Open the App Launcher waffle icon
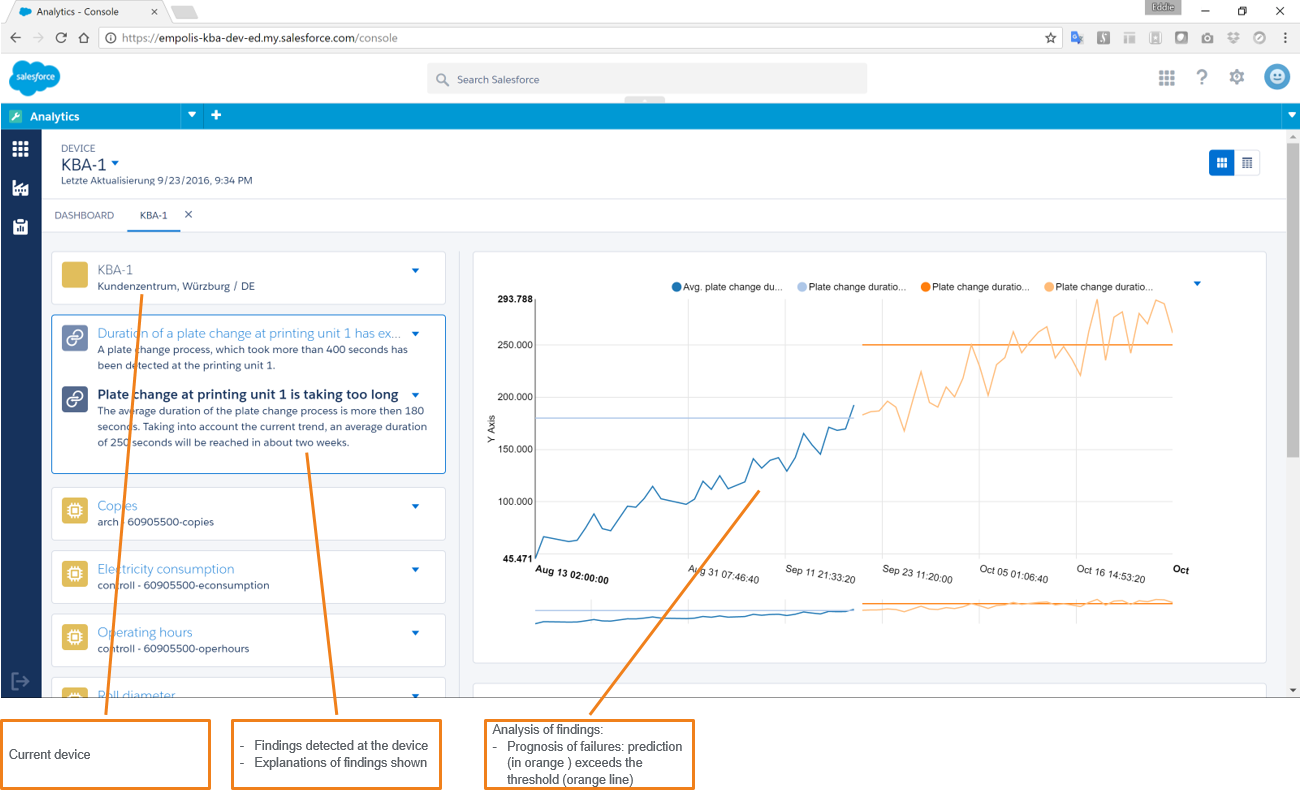The image size is (1300, 795). (1166, 76)
